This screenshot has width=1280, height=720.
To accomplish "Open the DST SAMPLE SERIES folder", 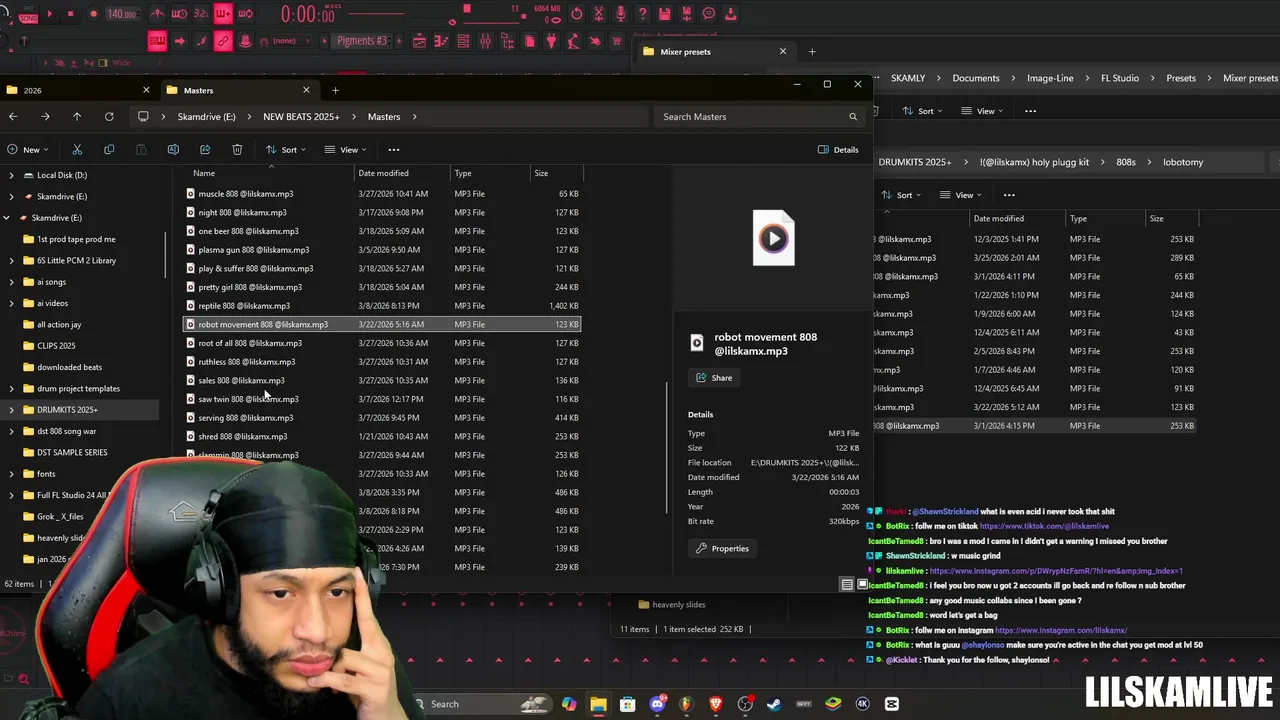I will pyautogui.click(x=72, y=453).
